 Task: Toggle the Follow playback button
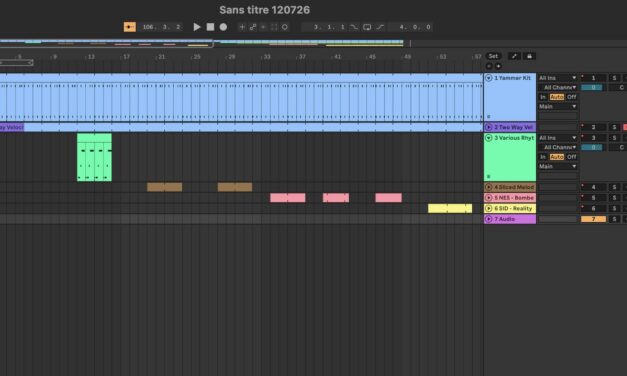coord(130,27)
